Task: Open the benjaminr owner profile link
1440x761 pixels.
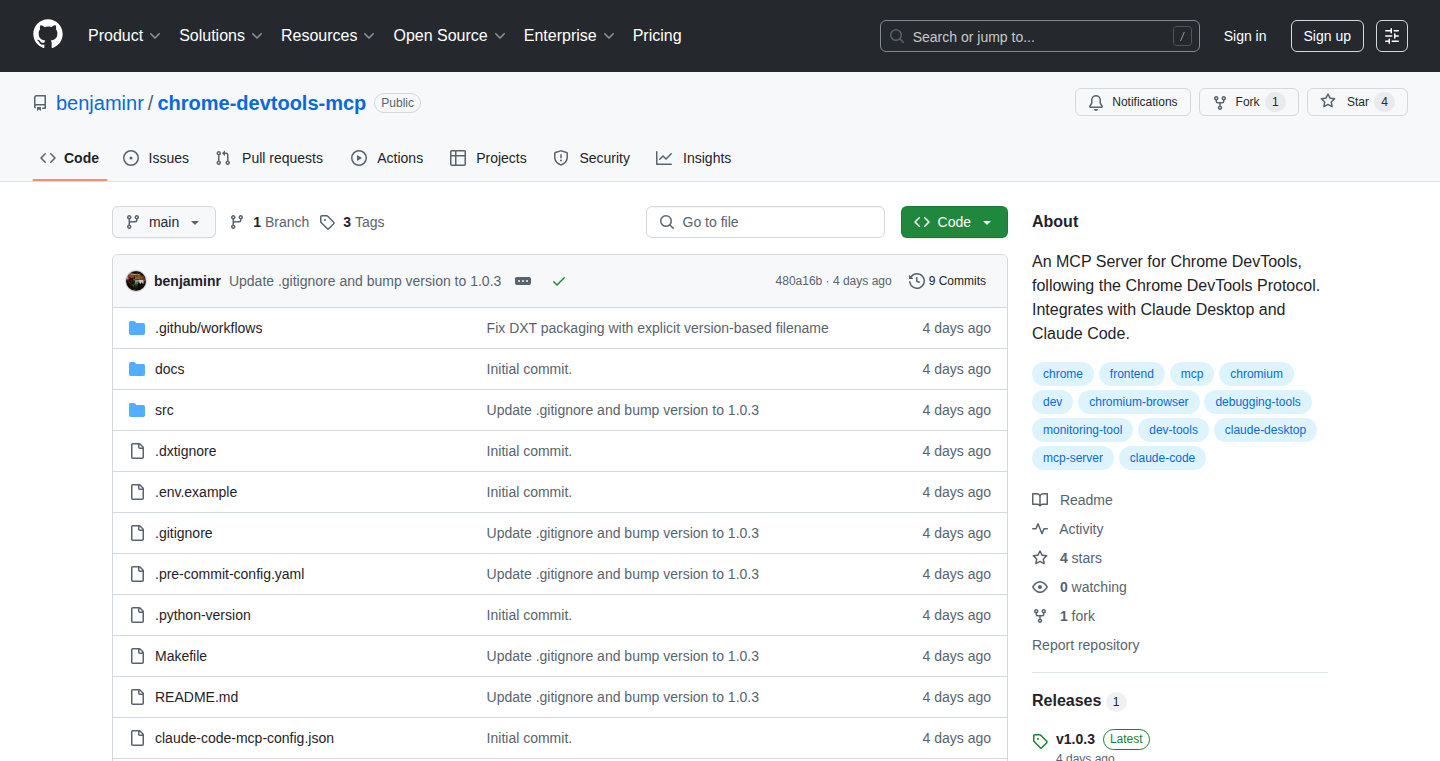Action: (100, 103)
